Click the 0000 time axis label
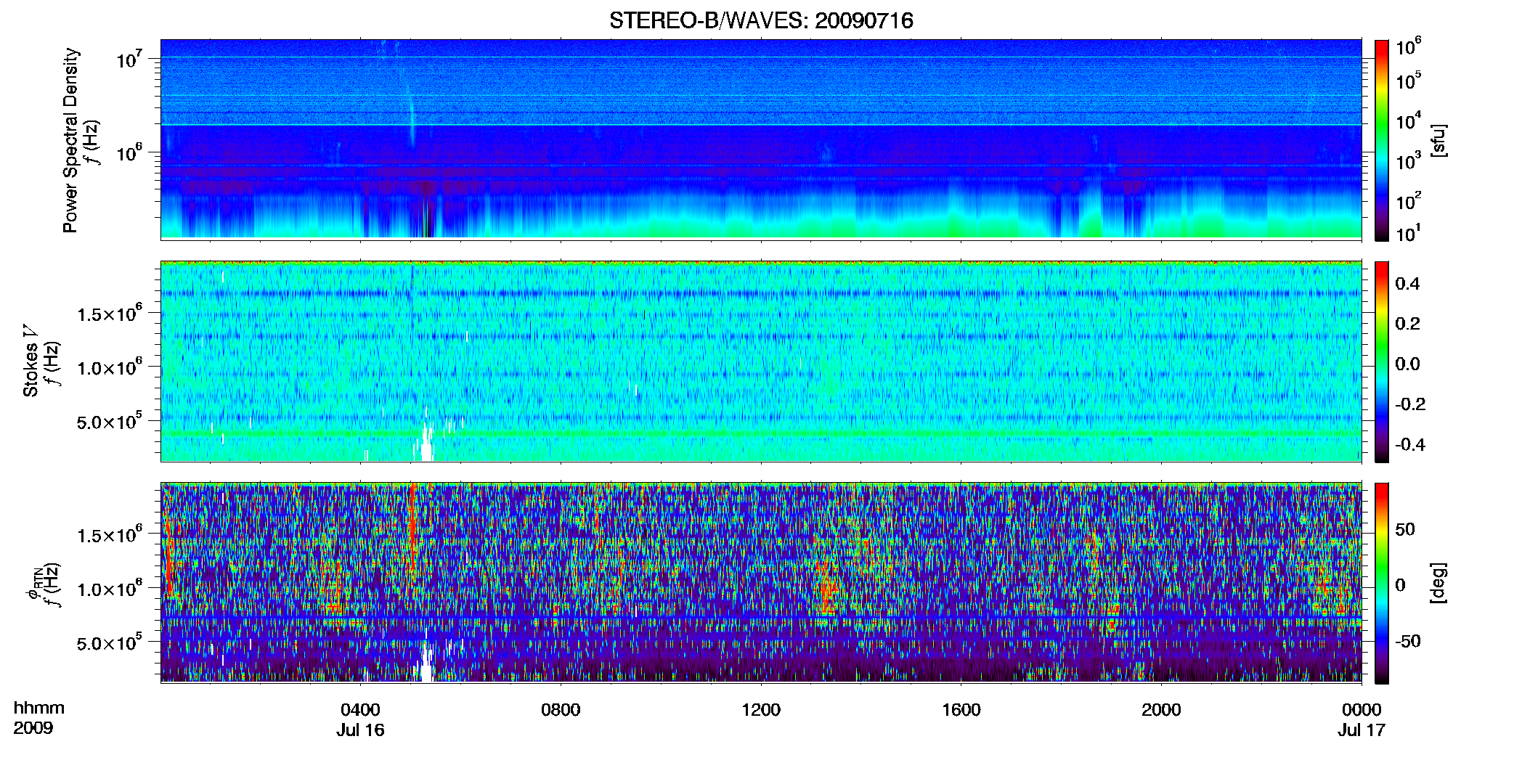Screen dimensions: 1522x784 point(1362,709)
